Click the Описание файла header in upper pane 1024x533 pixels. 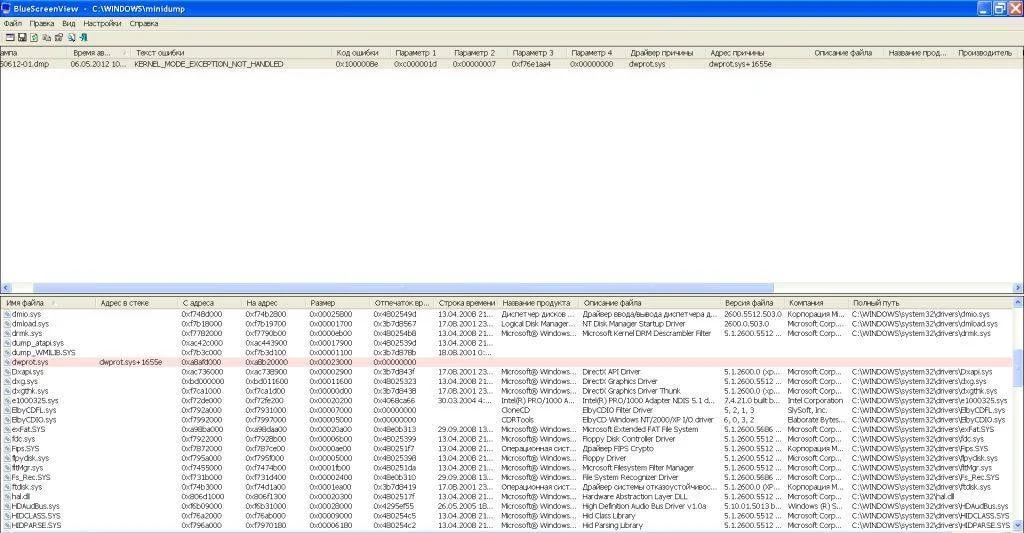click(846, 52)
